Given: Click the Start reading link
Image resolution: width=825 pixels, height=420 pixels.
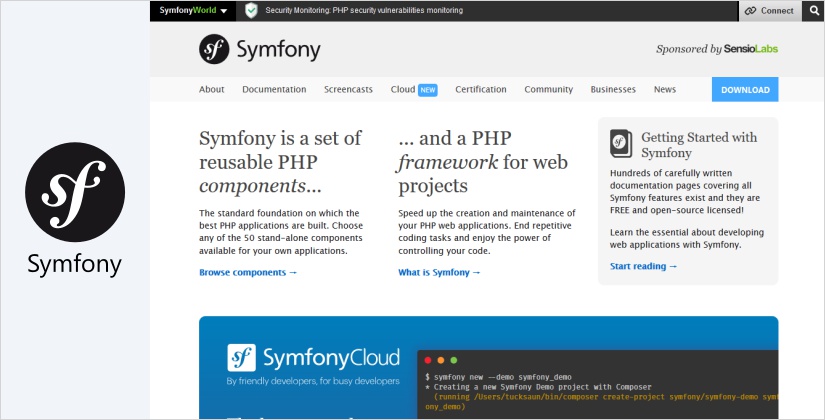Looking at the screenshot, I should [643, 266].
